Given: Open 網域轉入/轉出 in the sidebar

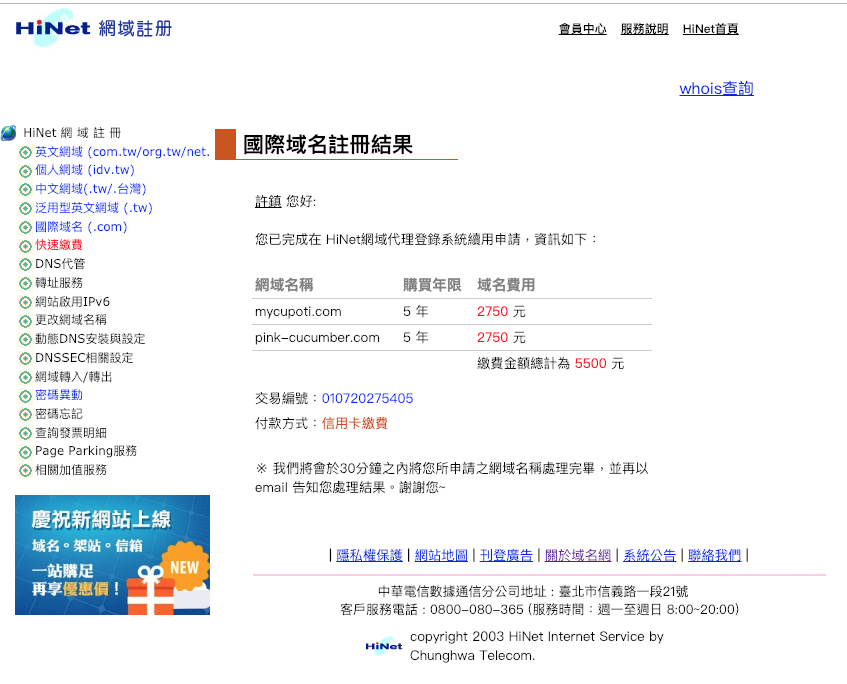Looking at the screenshot, I should pyautogui.click(x=73, y=377).
